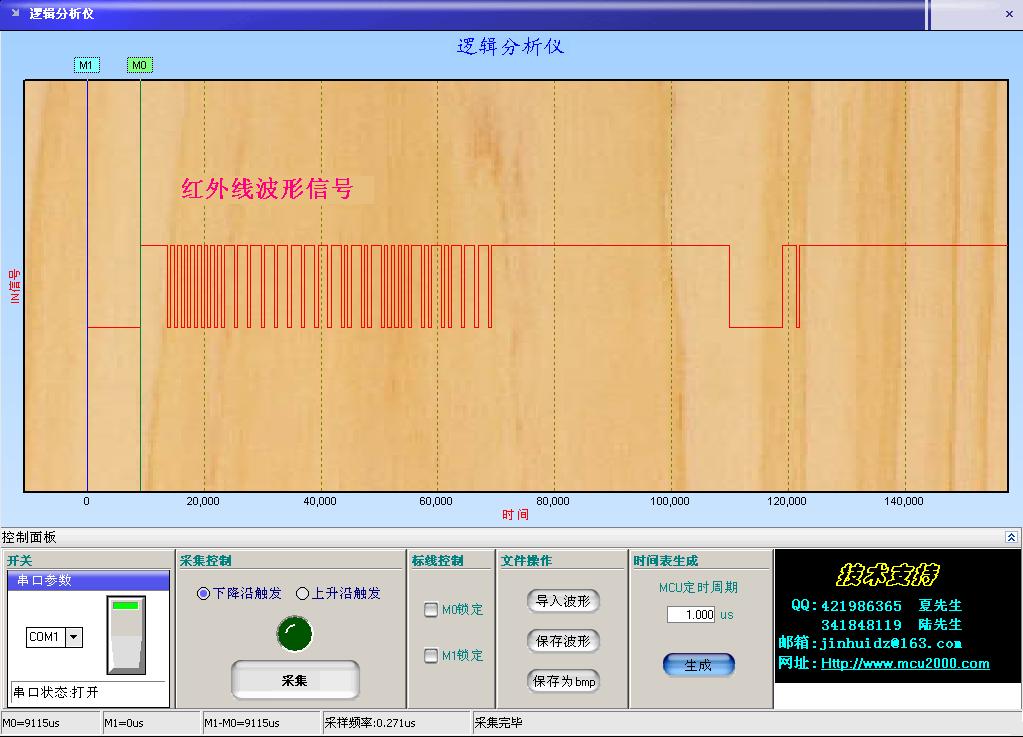The image size is (1023, 737).
Task: Select the 串口参数 header
Action: 89,580
